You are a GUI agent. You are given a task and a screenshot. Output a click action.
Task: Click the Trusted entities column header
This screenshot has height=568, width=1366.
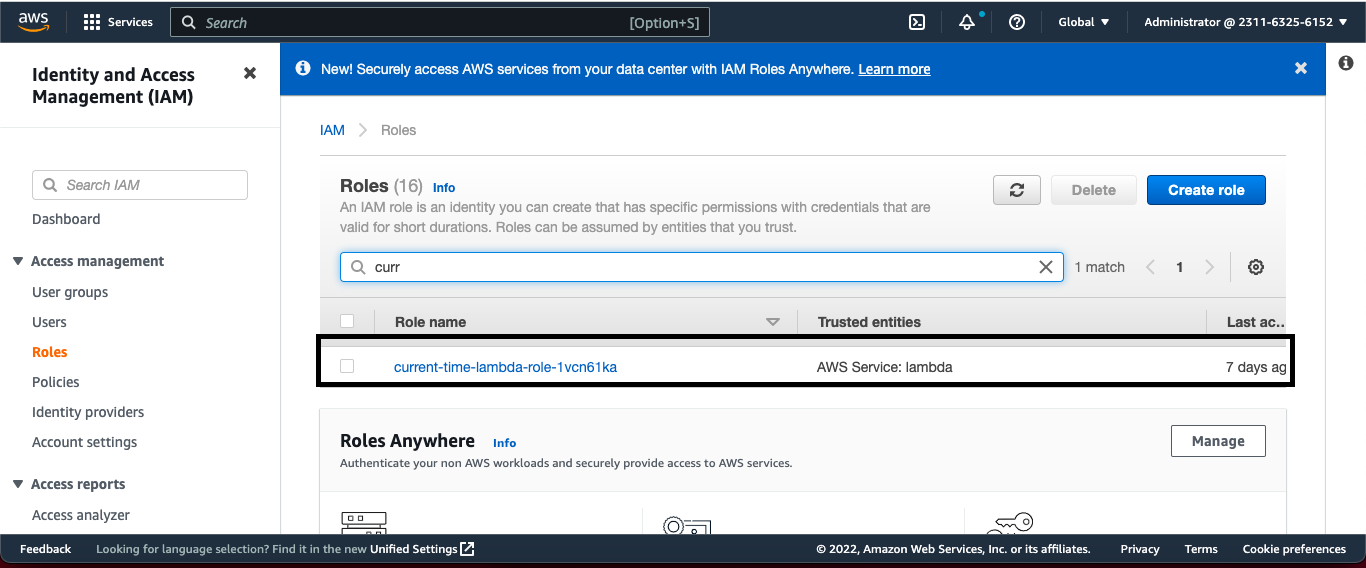point(869,322)
